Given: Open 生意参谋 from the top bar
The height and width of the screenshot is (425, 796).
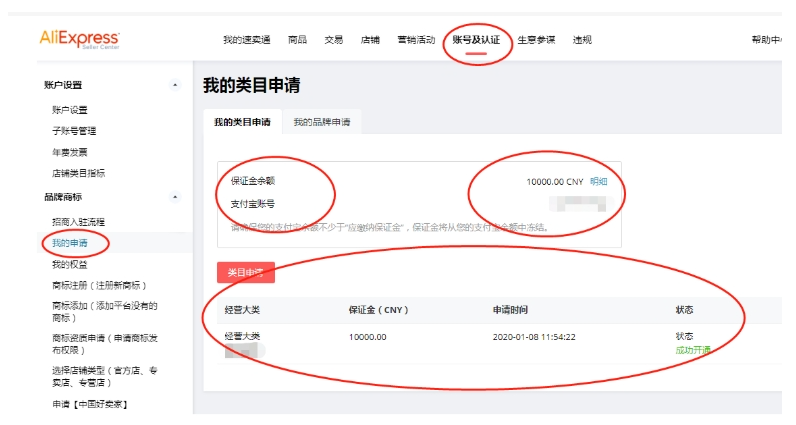Looking at the screenshot, I should (x=535, y=40).
